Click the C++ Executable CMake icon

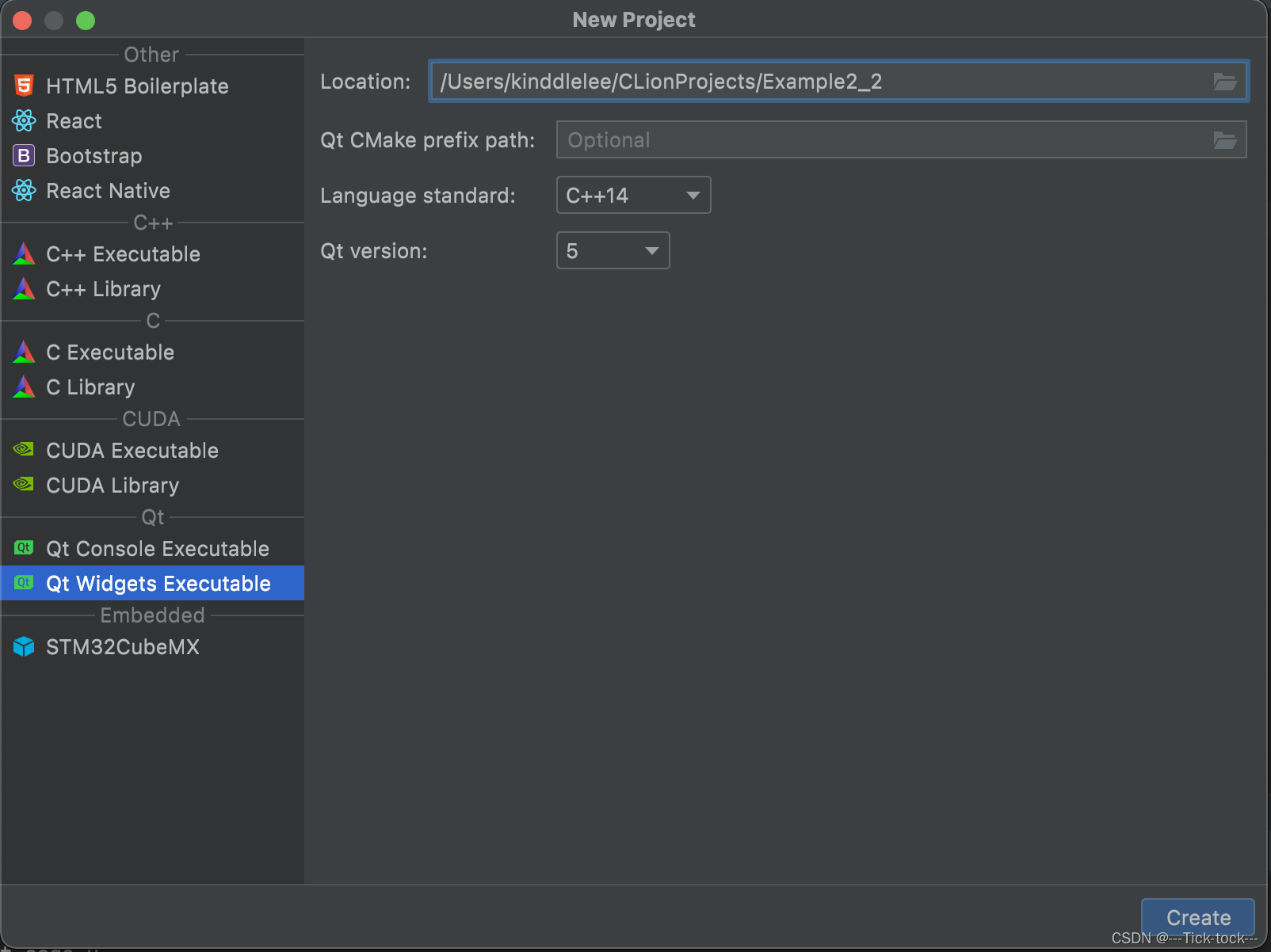coord(24,253)
